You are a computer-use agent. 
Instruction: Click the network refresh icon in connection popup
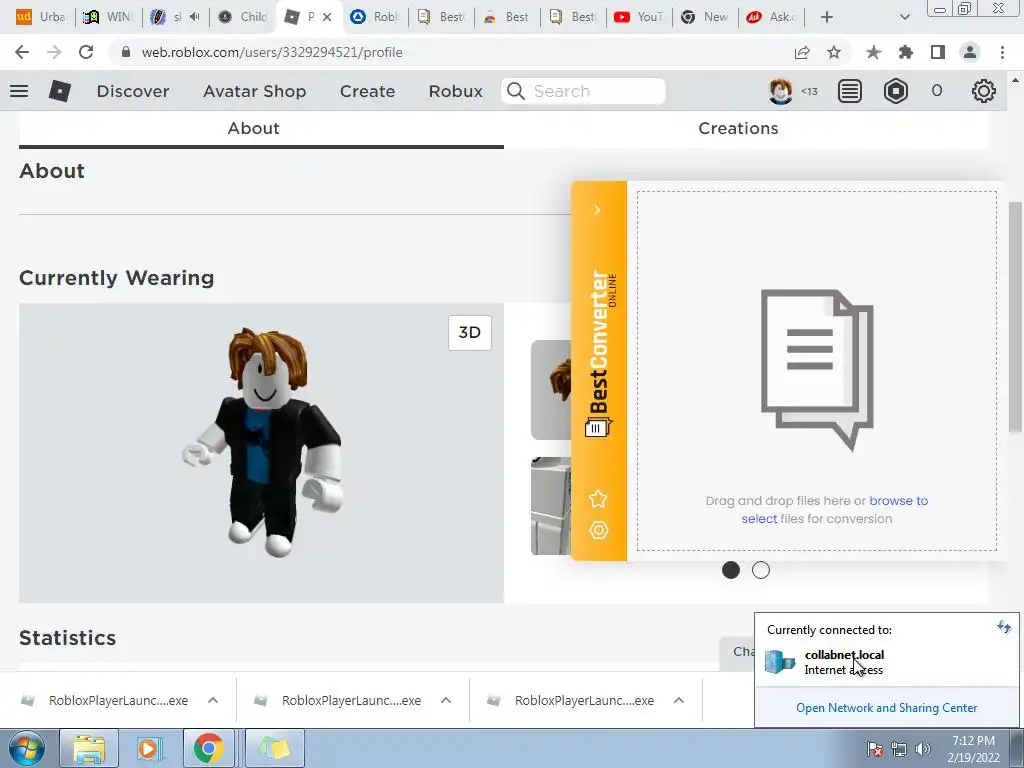point(1004,628)
